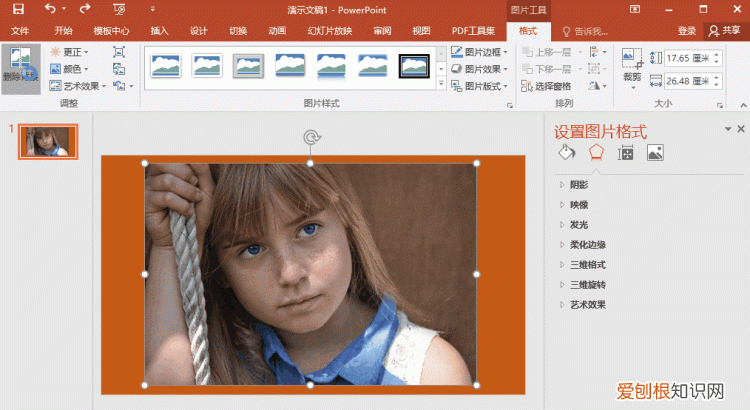Screen dimensions: 750x410
Task: Choose the black double-frame picture style
Action: 414,66
